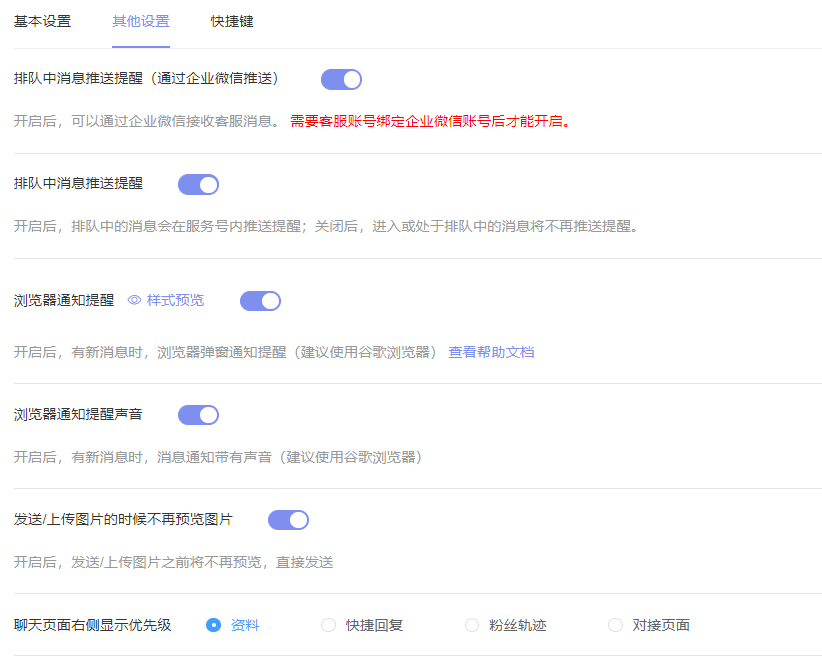Viewport: 822px width, 662px height.
Task: Toggle 发送/上传图片的时候不再预览图片 switch
Action: [288, 520]
